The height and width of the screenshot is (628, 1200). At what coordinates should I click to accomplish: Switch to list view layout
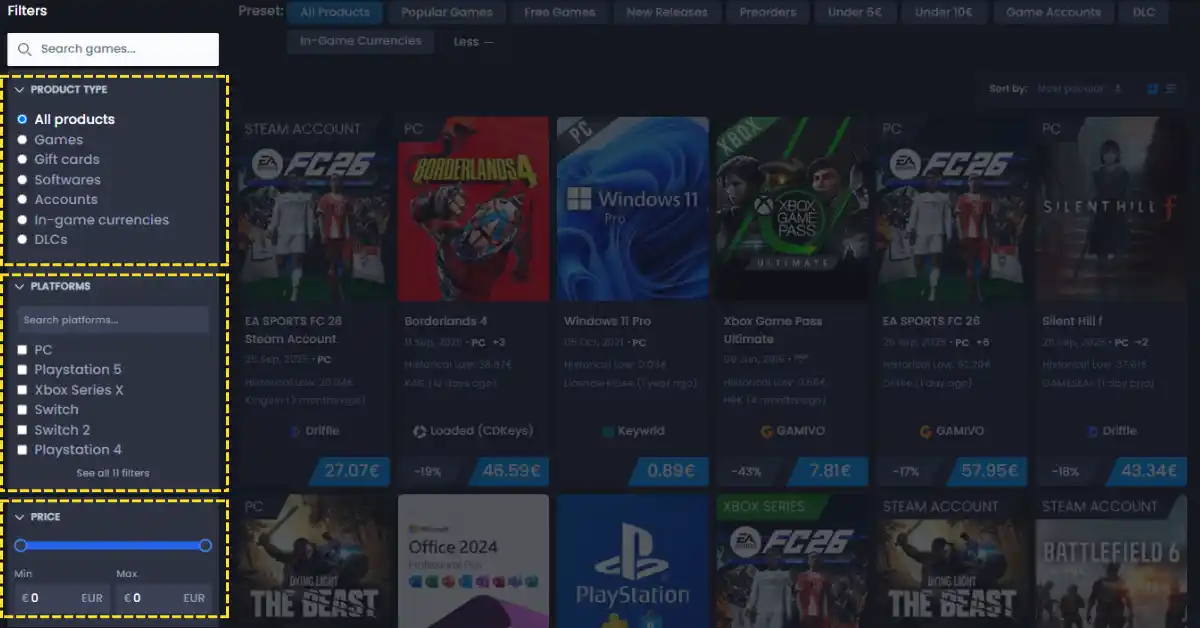click(x=1172, y=88)
